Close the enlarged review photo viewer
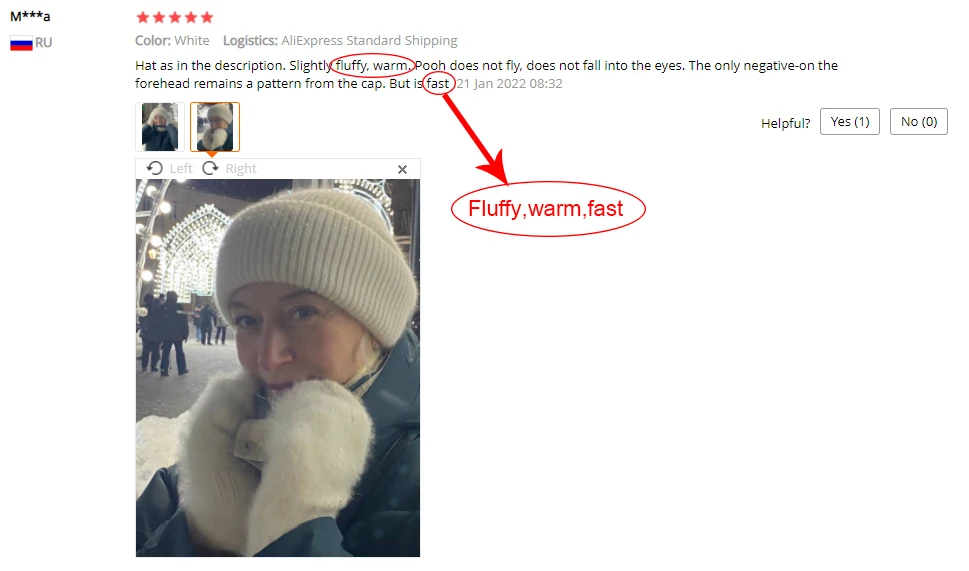 pyautogui.click(x=402, y=169)
